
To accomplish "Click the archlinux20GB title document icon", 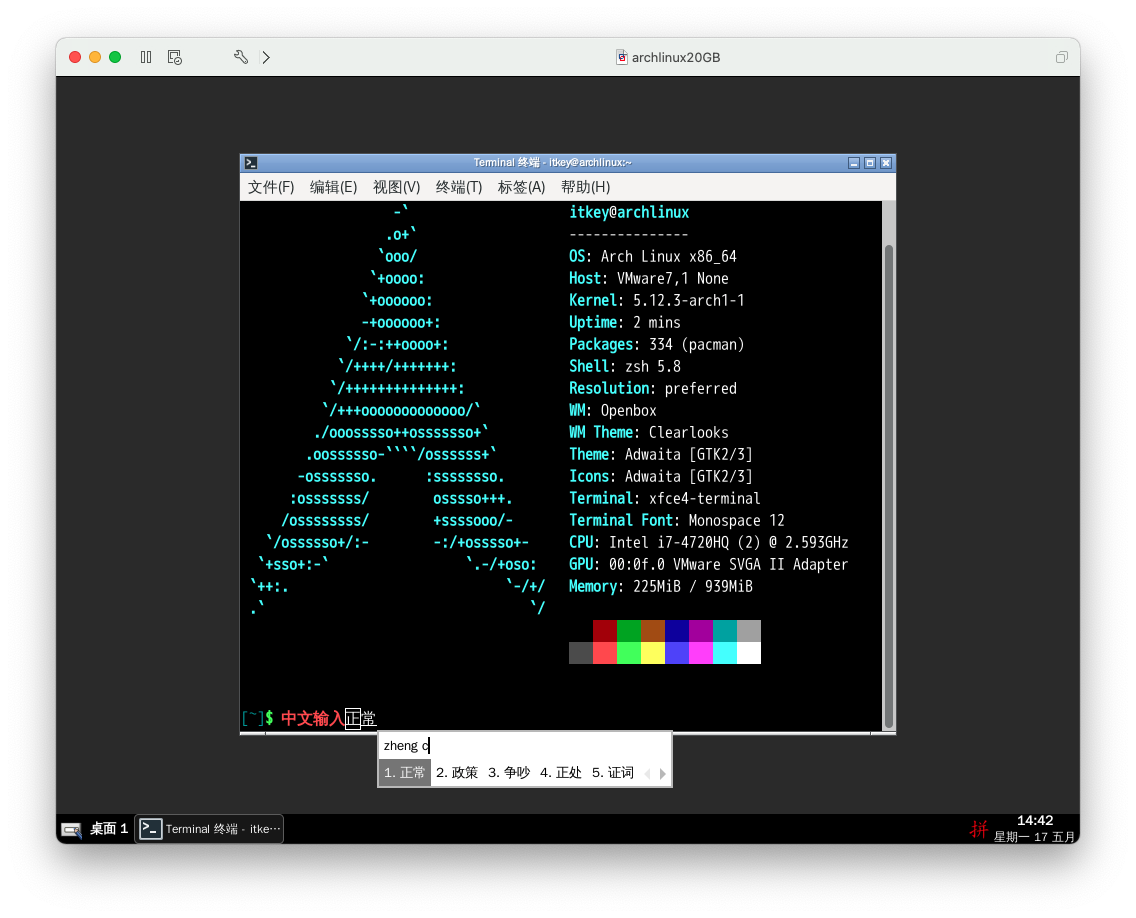I will click(622, 57).
